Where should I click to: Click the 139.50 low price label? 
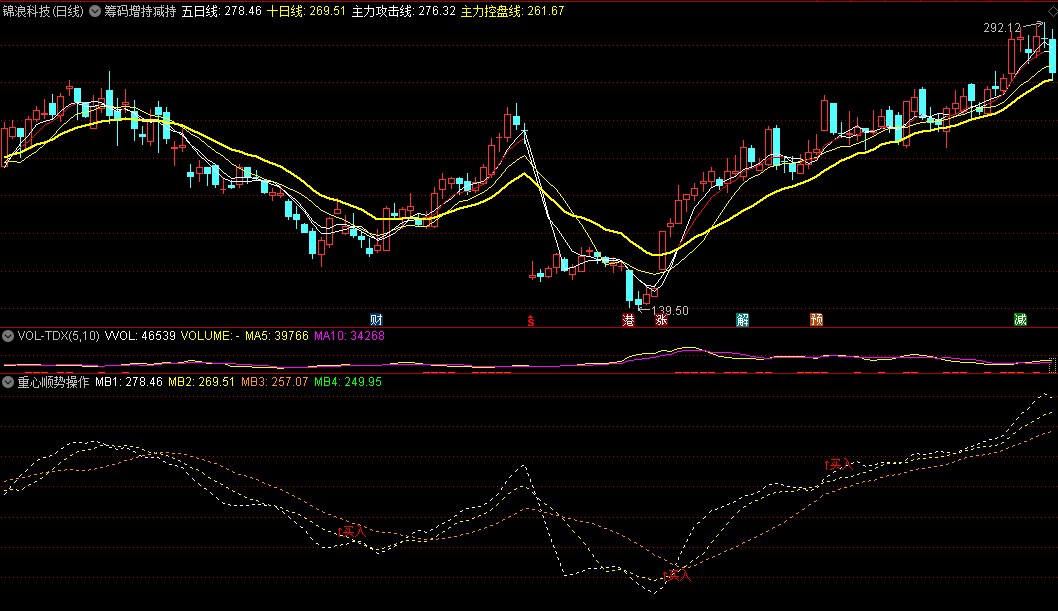670,311
